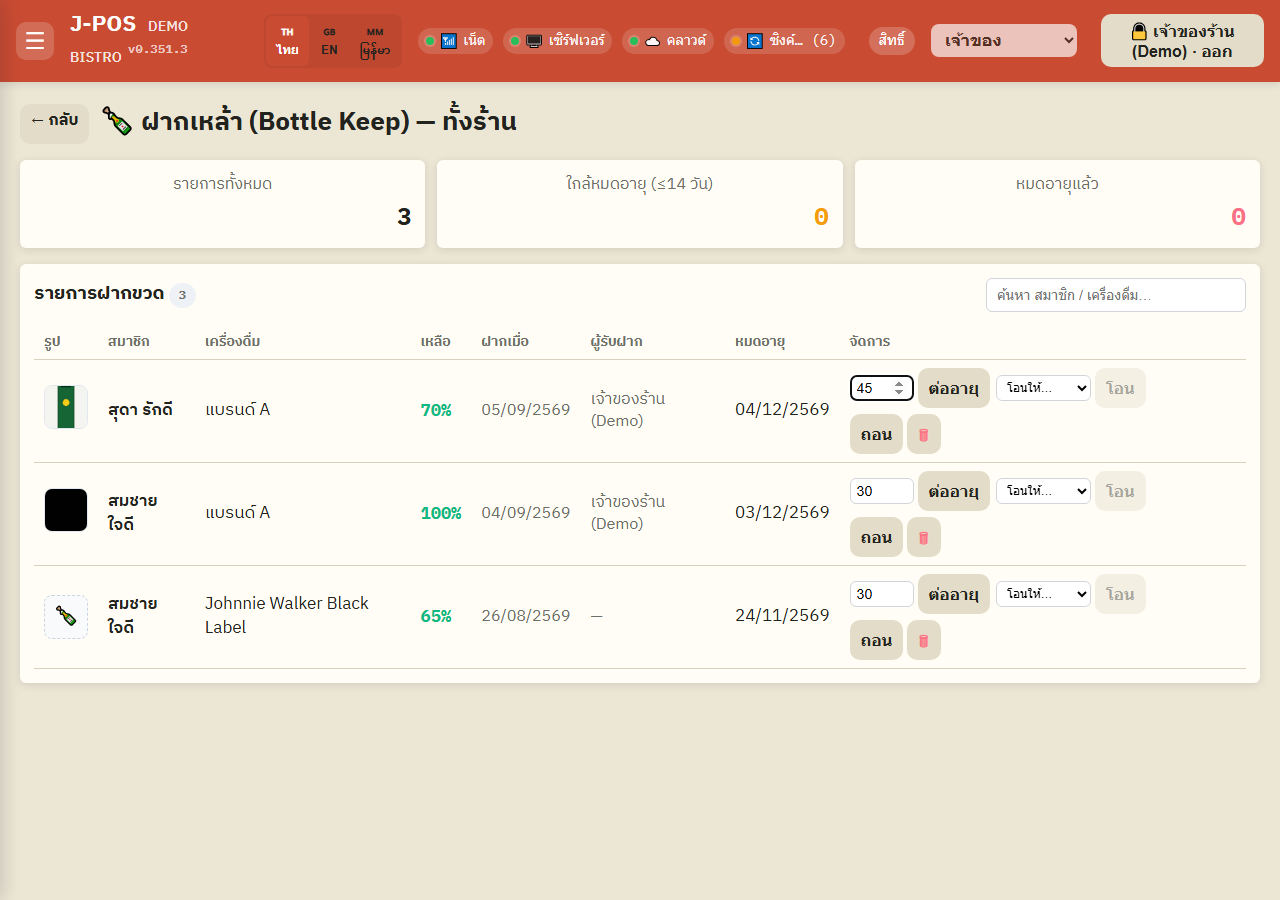1280x900 pixels.
Task: Open สุดา รักดี's bottle photo thumbnail
Action: point(66,407)
